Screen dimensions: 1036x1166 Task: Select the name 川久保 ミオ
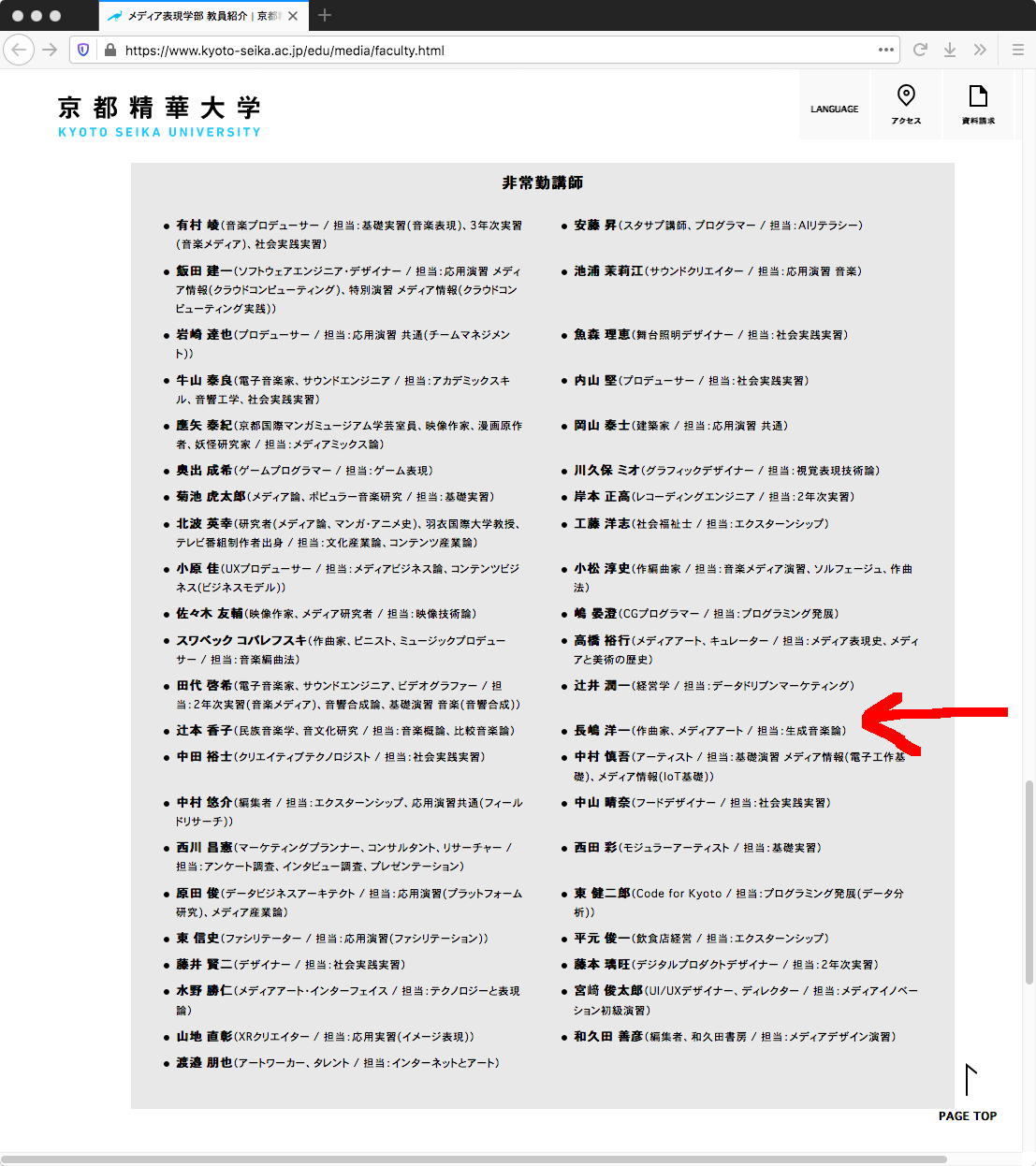[606, 471]
